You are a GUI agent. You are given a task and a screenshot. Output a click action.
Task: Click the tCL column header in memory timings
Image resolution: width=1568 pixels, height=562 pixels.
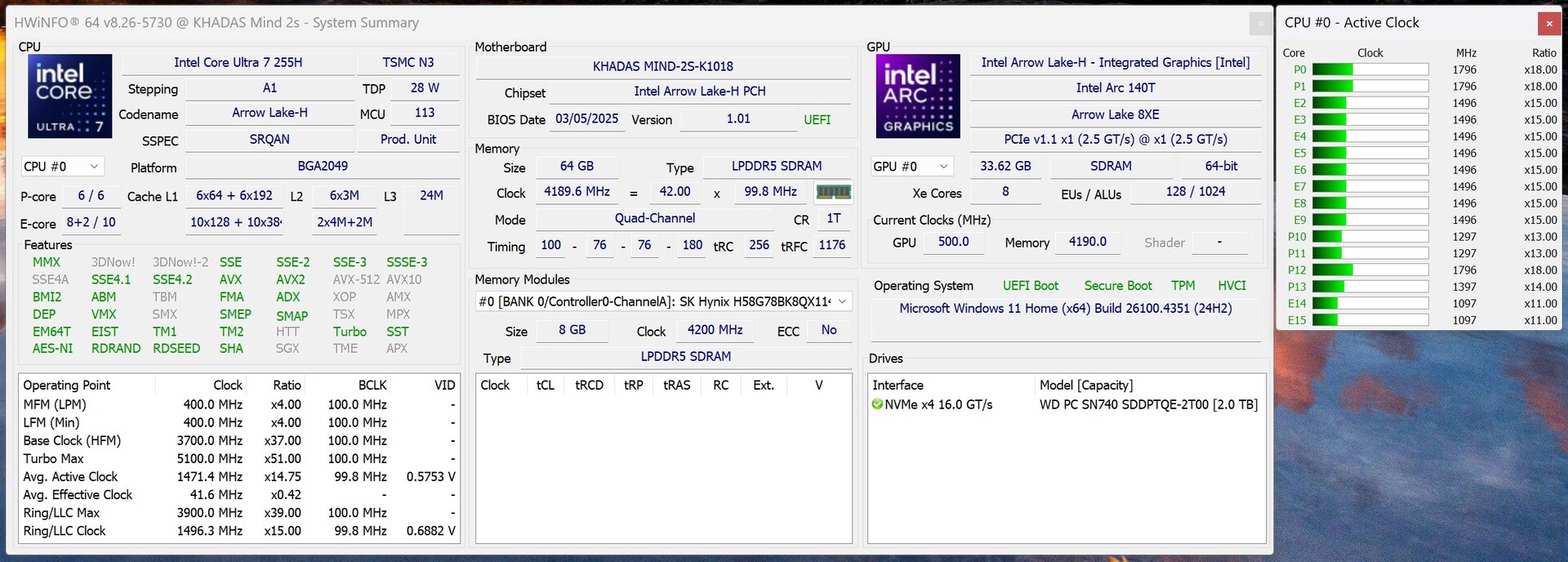(546, 385)
